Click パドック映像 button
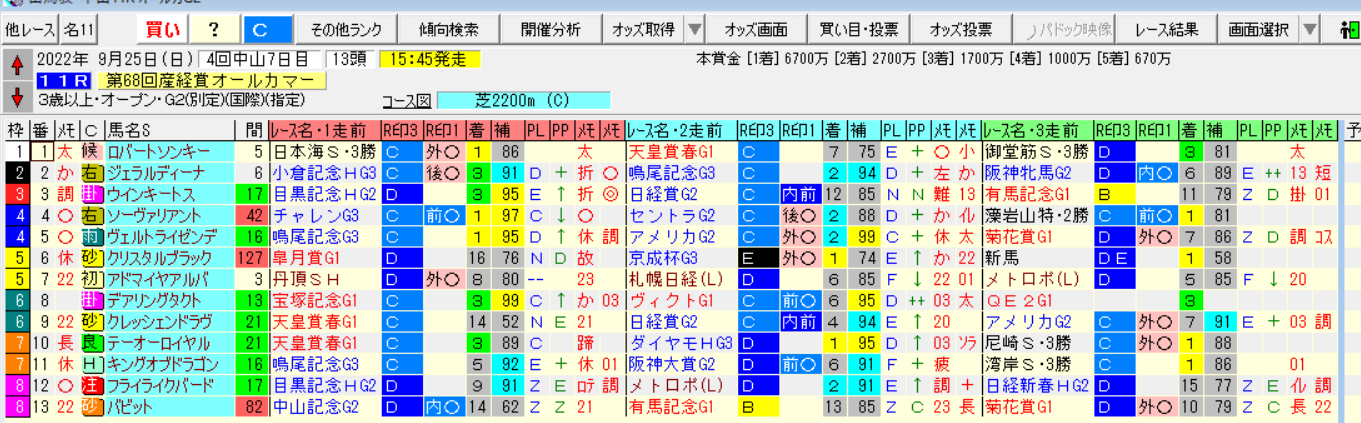This screenshot has width=1361, height=423. (x=1065, y=30)
